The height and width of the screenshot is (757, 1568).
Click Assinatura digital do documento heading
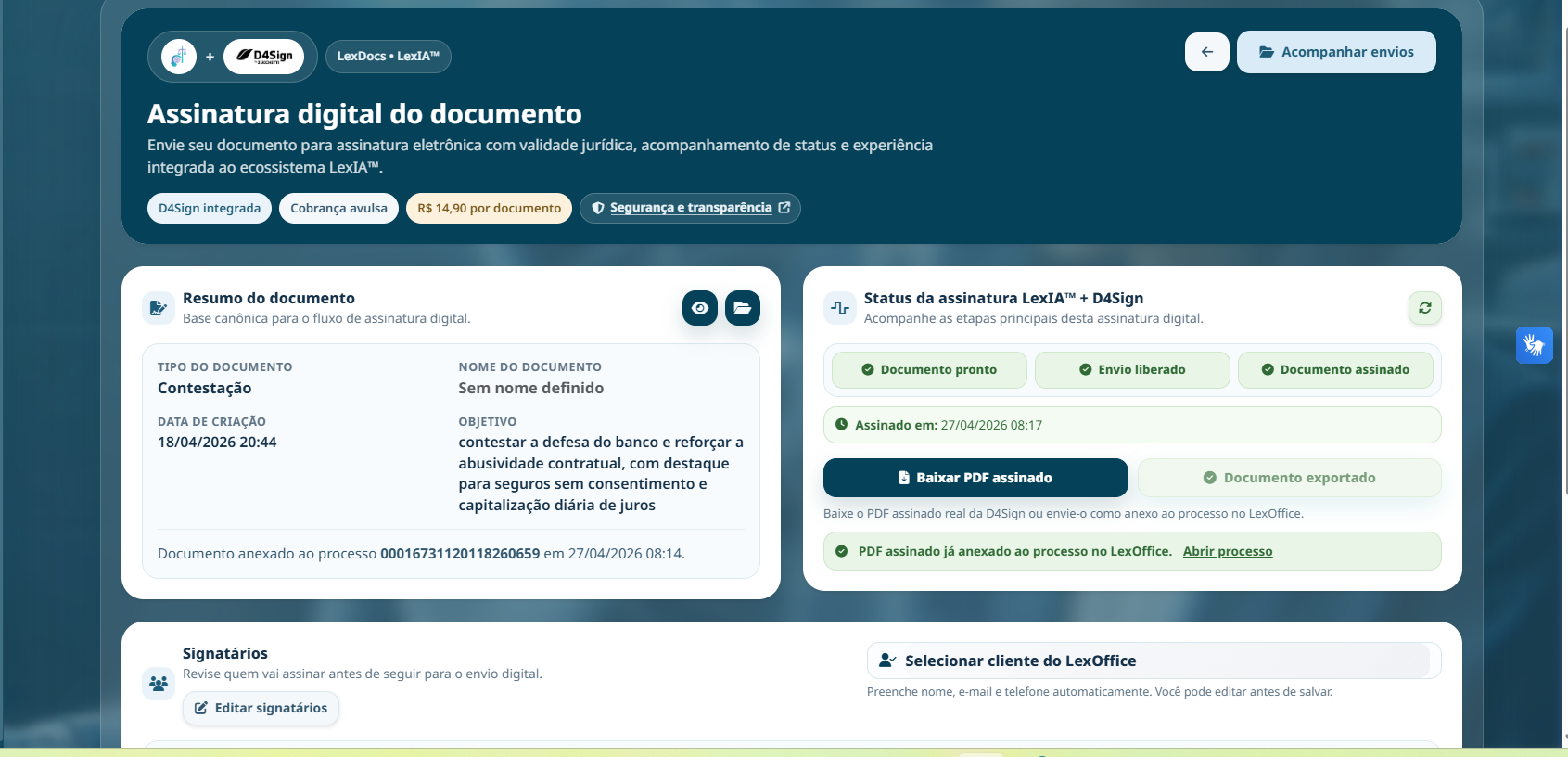(364, 114)
